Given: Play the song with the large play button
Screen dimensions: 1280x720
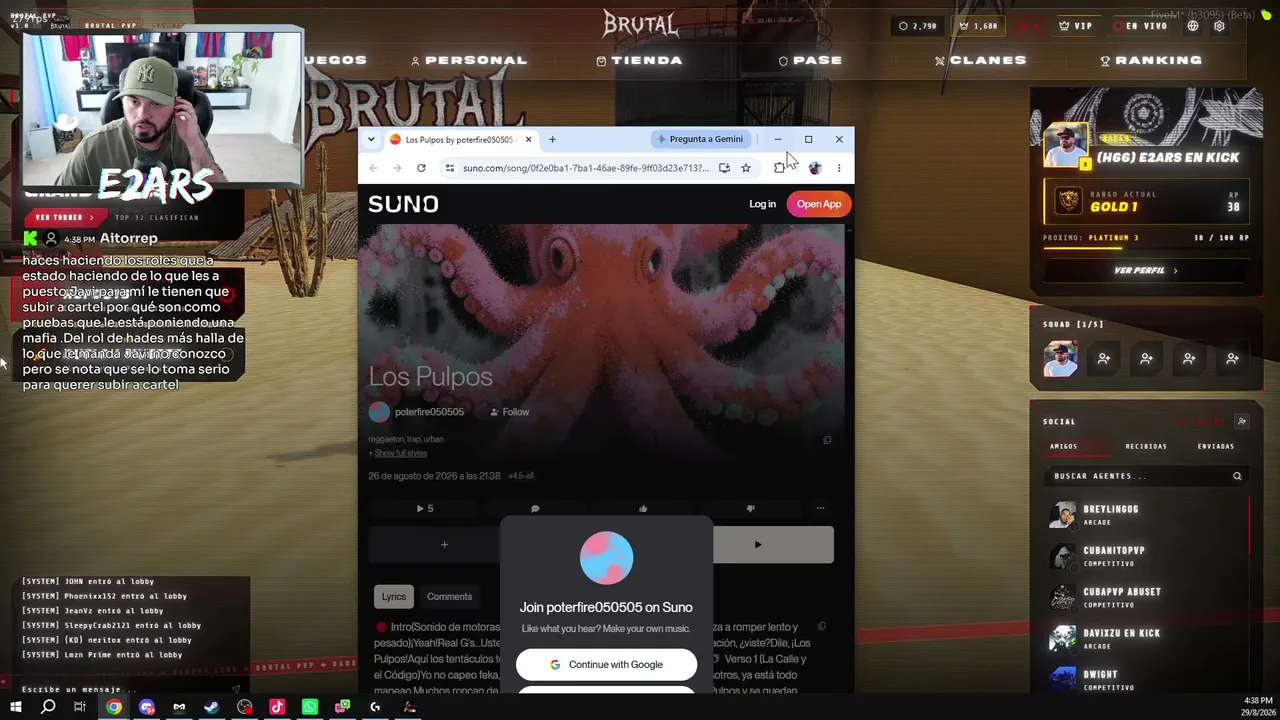Looking at the screenshot, I should click(757, 545).
